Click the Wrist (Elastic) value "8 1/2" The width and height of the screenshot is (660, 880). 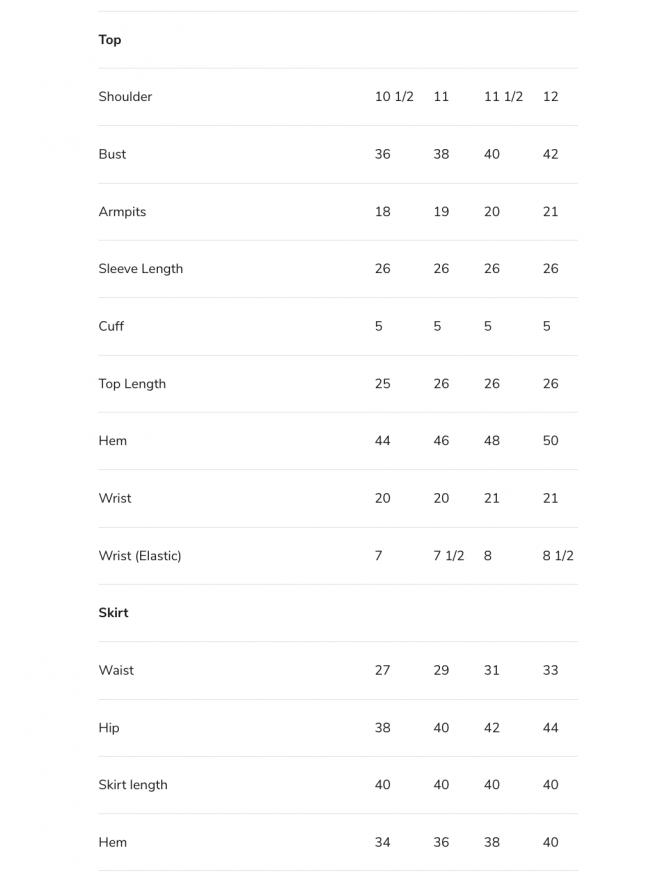tap(558, 556)
